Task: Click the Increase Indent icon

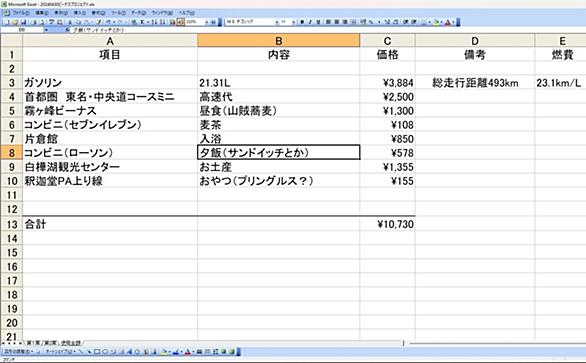Action: pyautogui.click(x=413, y=22)
